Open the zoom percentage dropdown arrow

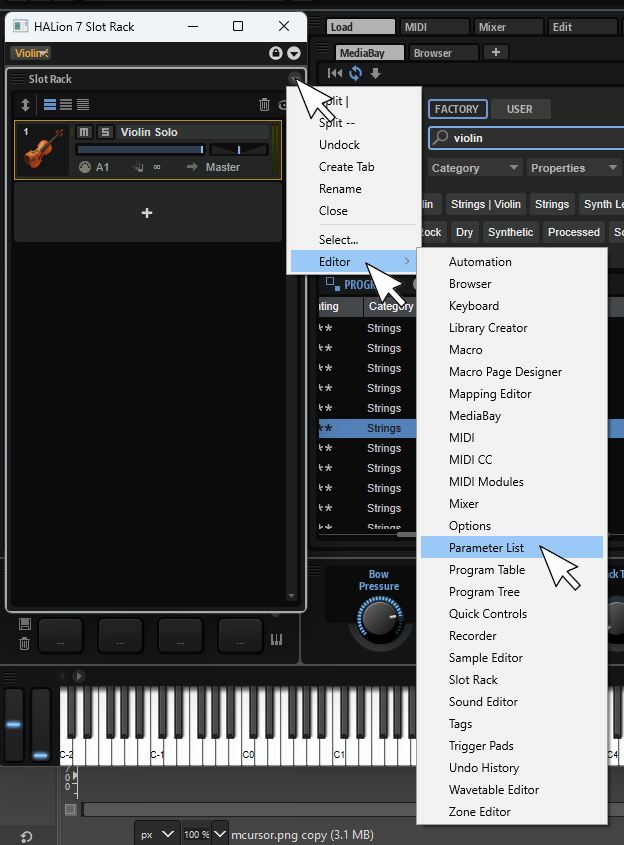coord(220,834)
